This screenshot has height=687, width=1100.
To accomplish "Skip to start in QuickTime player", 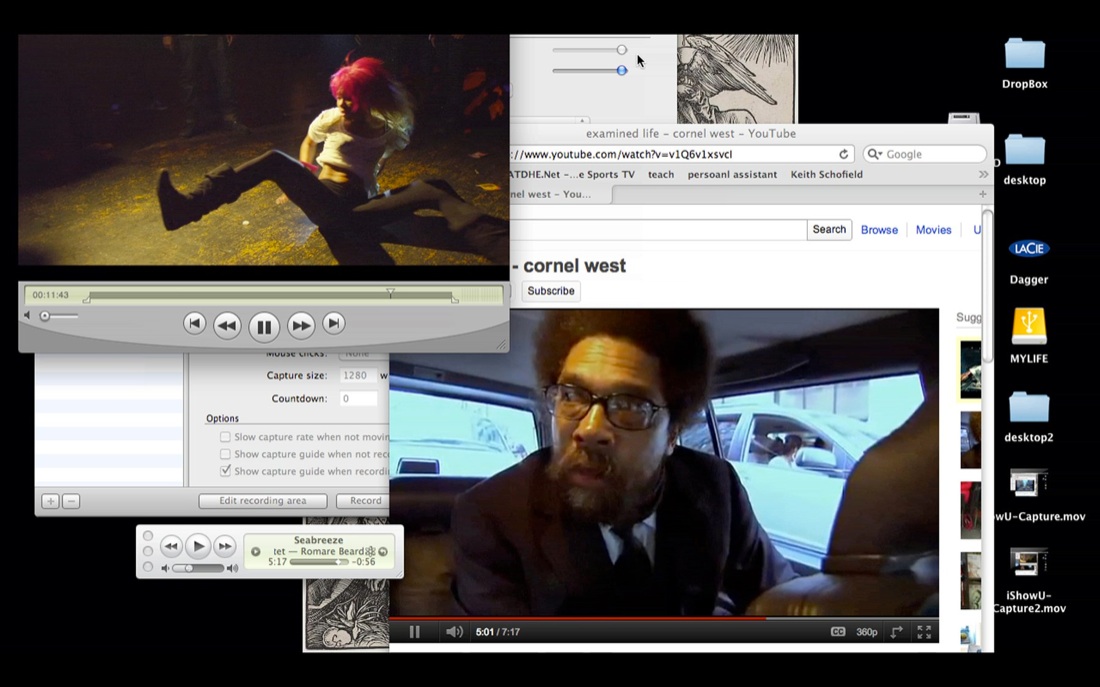I will pyautogui.click(x=195, y=323).
